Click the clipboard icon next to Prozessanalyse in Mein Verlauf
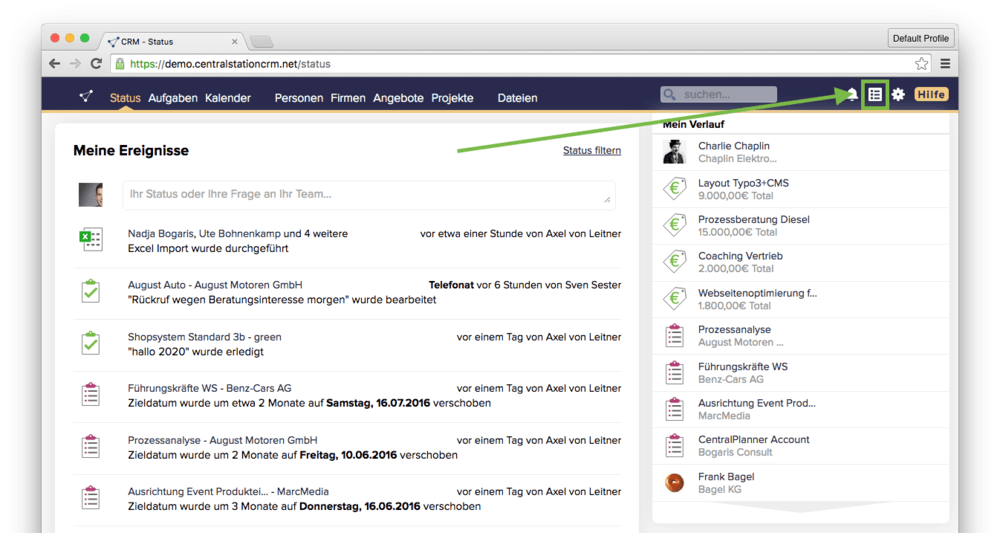This screenshot has width=1000, height=533. [674, 336]
